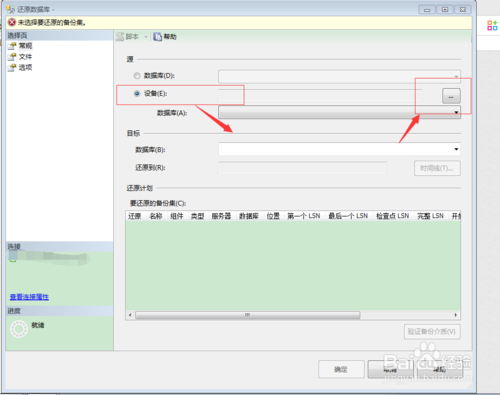This screenshot has width=500, height=395.
Task: Click the 位置 column header
Action: coord(273,216)
